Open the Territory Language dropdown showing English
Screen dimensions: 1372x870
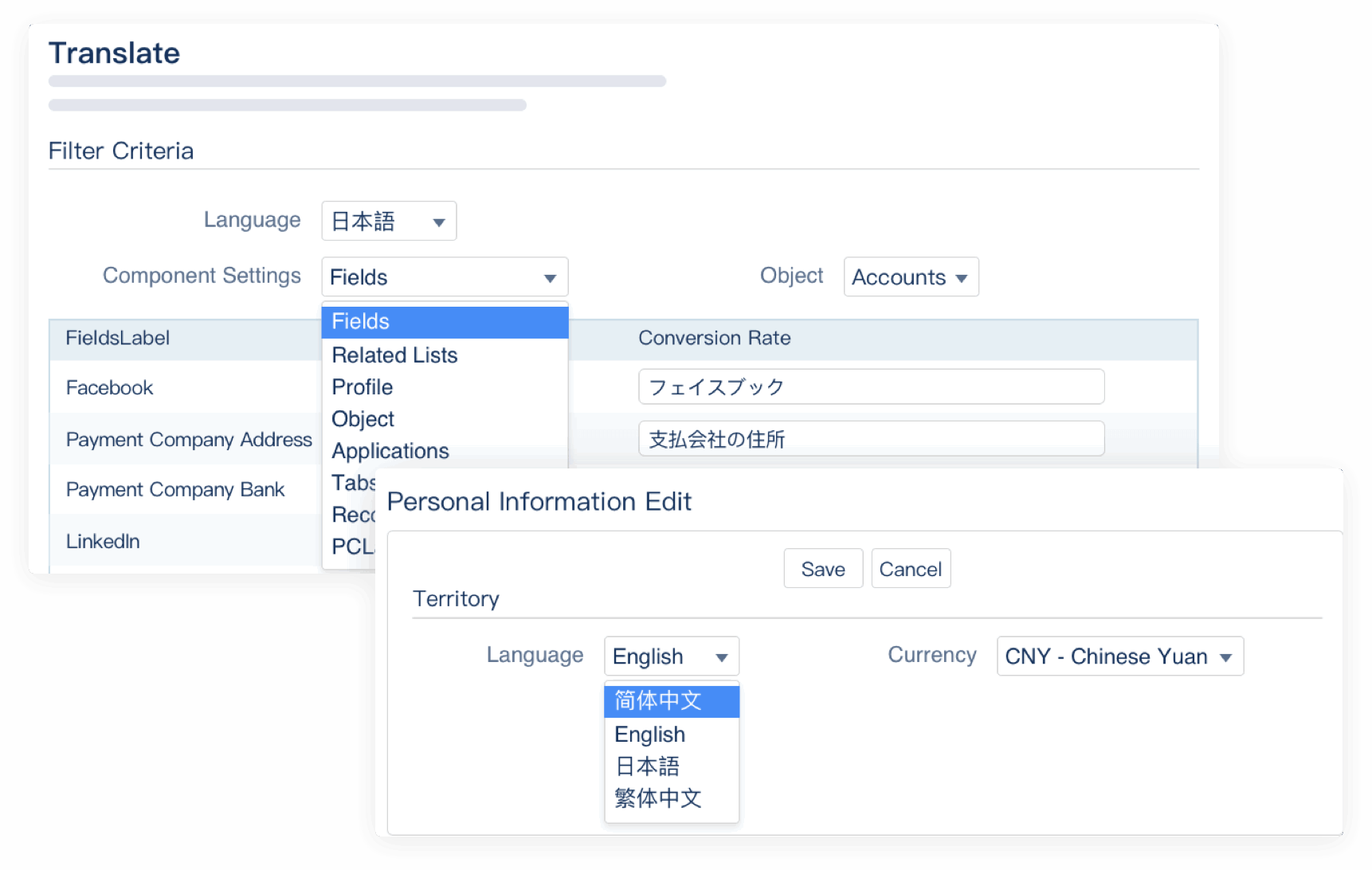tap(671, 656)
